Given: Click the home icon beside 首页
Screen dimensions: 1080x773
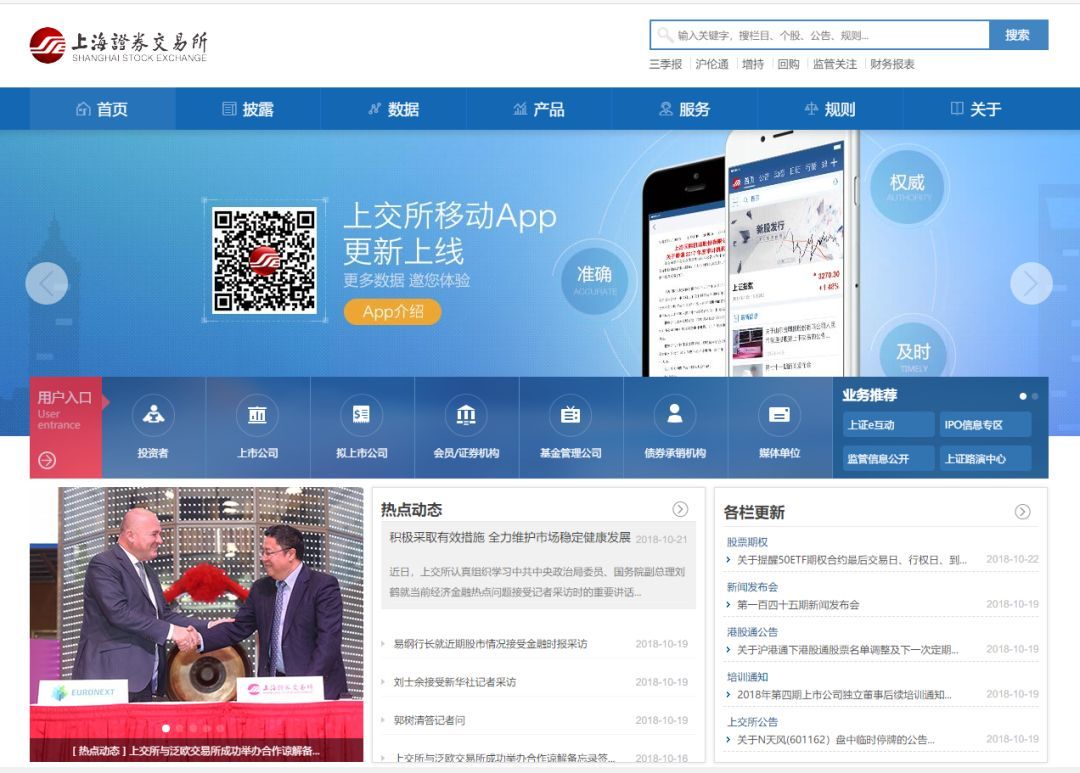Looking at the screenshot, I should (85, 107).
